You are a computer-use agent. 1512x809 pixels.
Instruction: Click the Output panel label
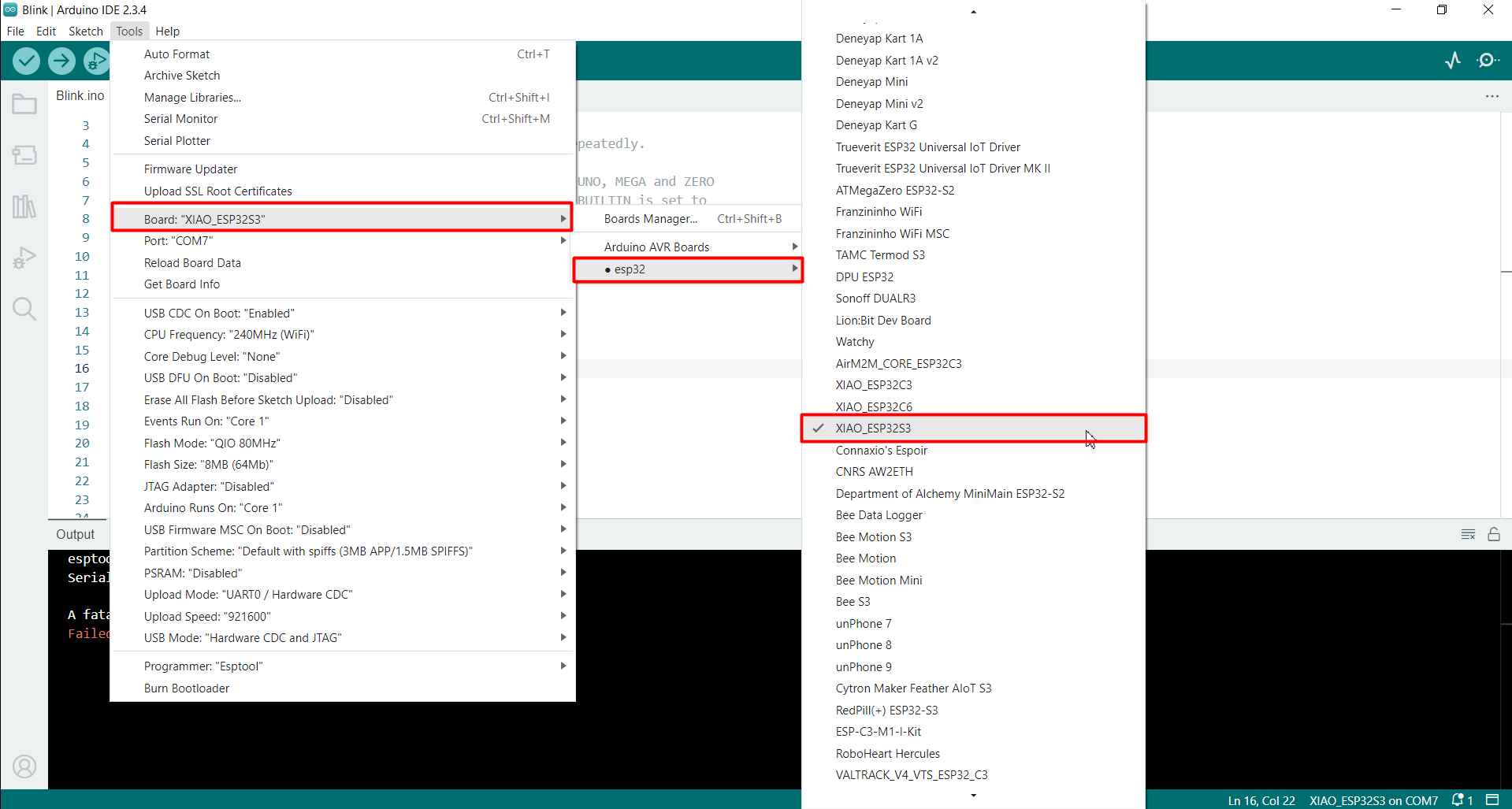coord(75,534)
